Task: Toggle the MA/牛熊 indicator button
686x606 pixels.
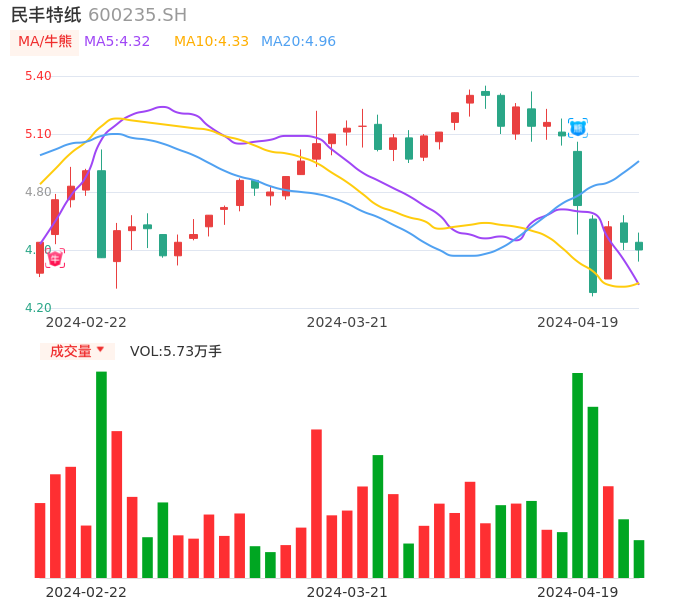Action: pos(45,41)
